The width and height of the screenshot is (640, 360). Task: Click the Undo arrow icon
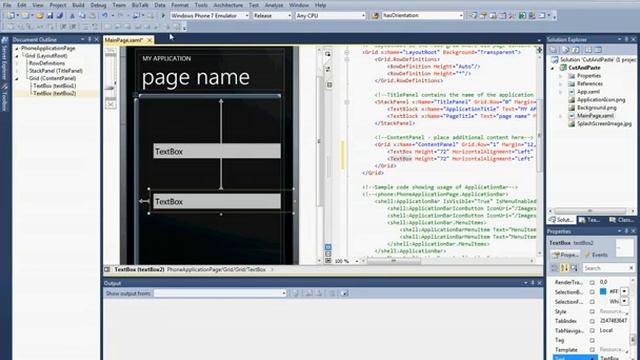[x=105, y=16]
